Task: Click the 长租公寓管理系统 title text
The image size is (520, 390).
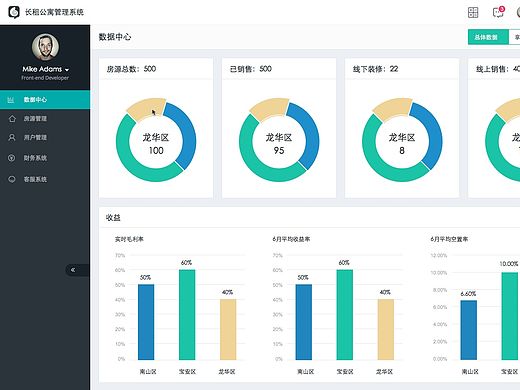Action: [x=54, y=12]
